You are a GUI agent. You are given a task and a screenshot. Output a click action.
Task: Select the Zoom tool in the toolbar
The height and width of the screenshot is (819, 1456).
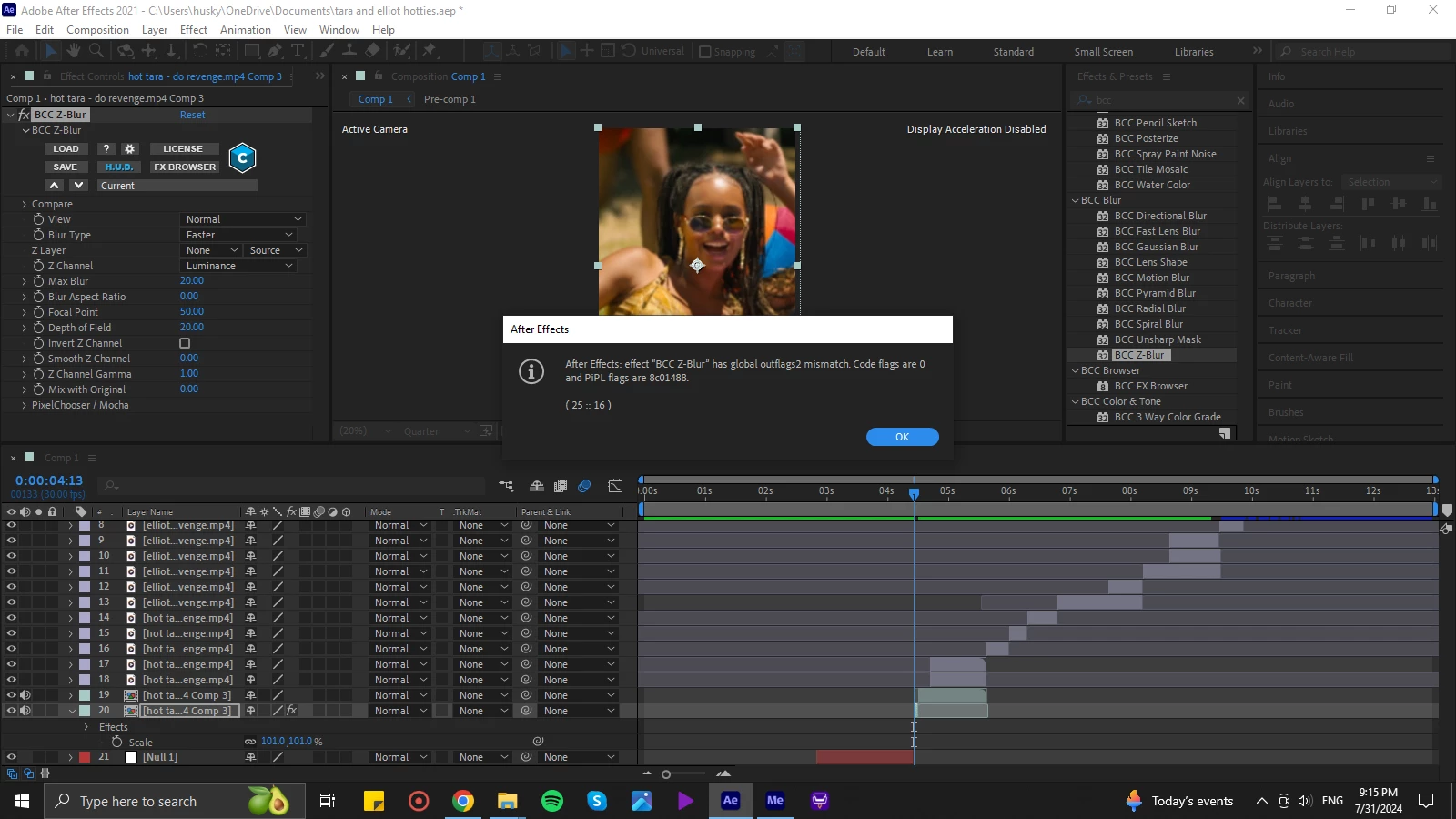click(x=96, y=51)
